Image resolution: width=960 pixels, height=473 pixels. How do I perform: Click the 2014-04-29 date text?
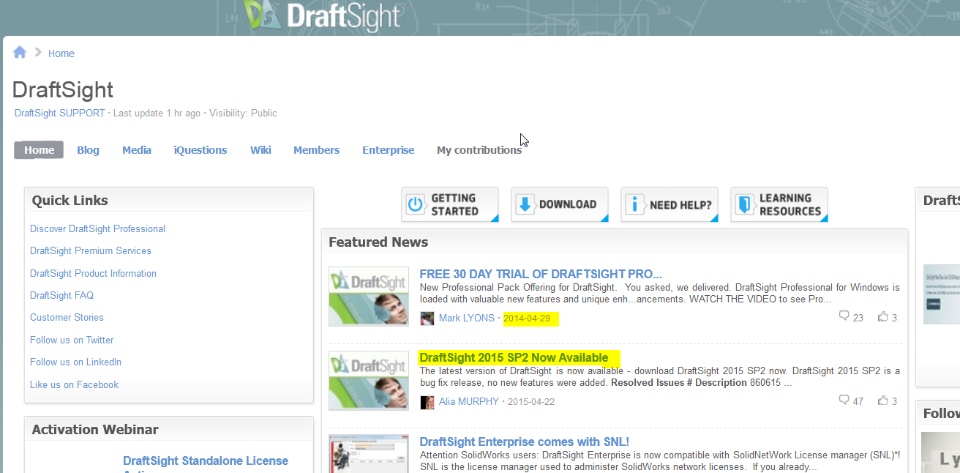point(527,318)
